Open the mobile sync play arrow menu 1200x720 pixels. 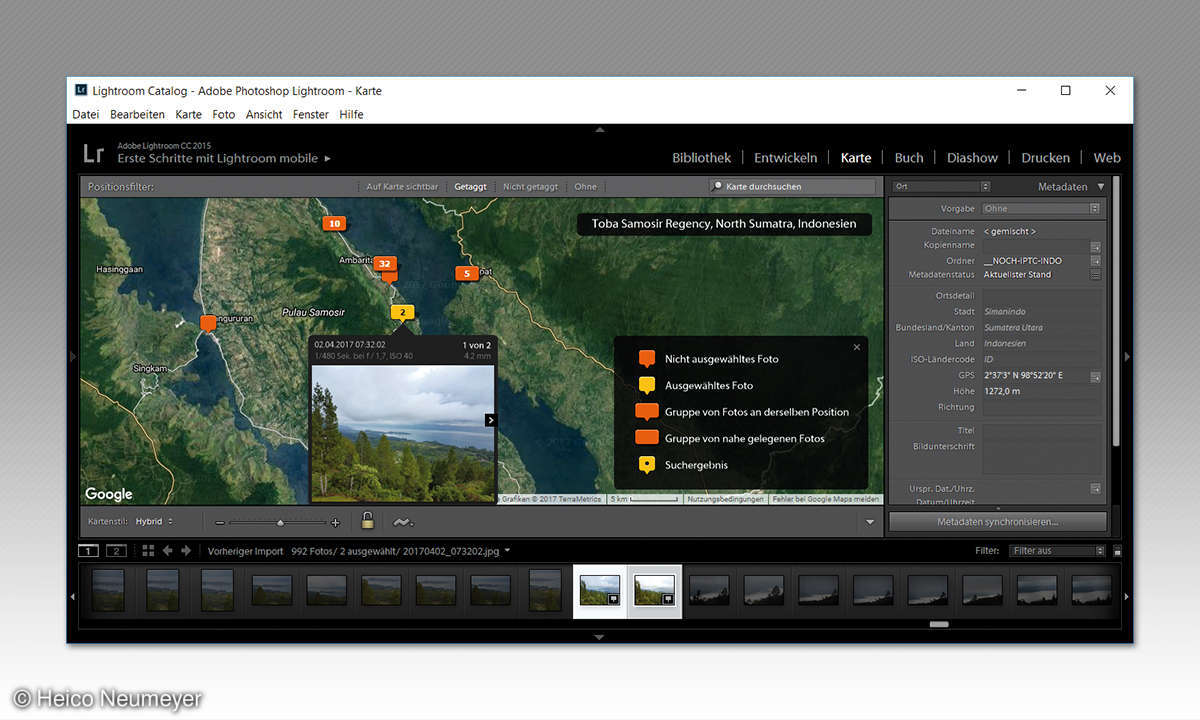[327, 158]
